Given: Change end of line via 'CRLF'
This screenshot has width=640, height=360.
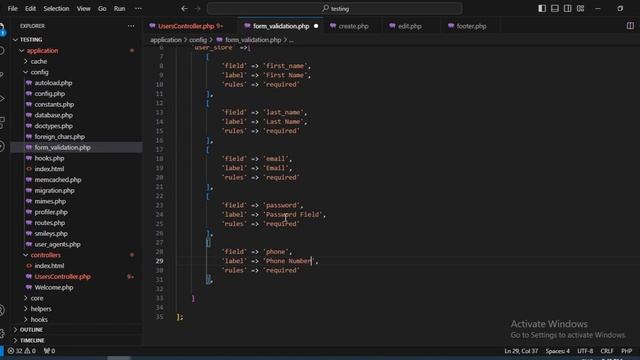Looking at the screenshot, I should (607, 351).
